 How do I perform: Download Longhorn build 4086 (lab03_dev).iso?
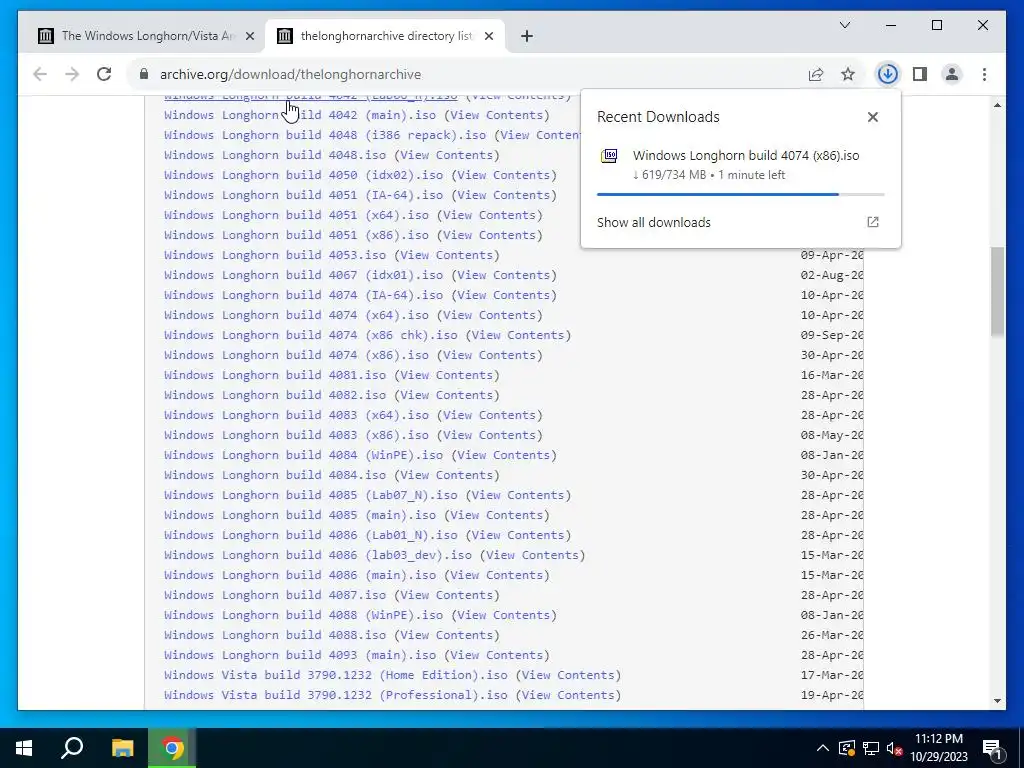pos(318,555)
